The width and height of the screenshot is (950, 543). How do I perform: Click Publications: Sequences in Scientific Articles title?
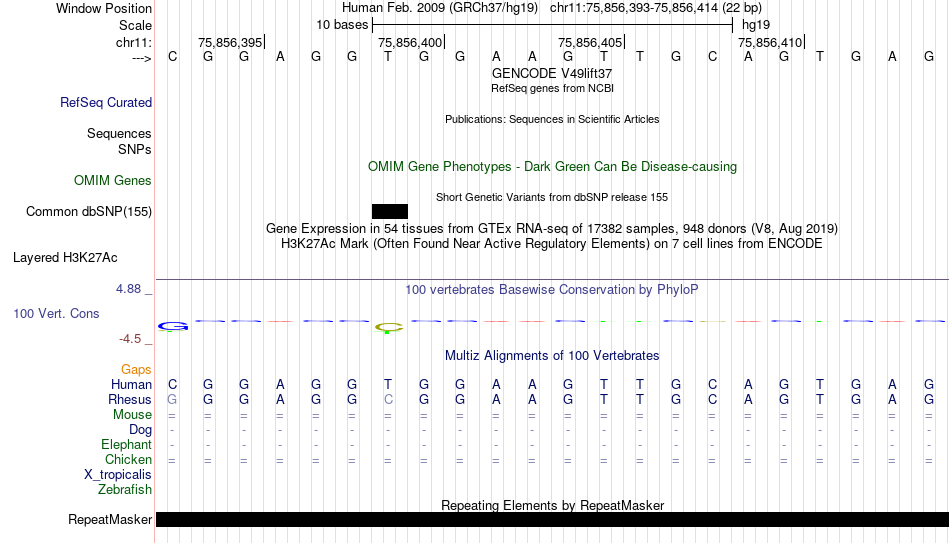[x=552, y=119]
